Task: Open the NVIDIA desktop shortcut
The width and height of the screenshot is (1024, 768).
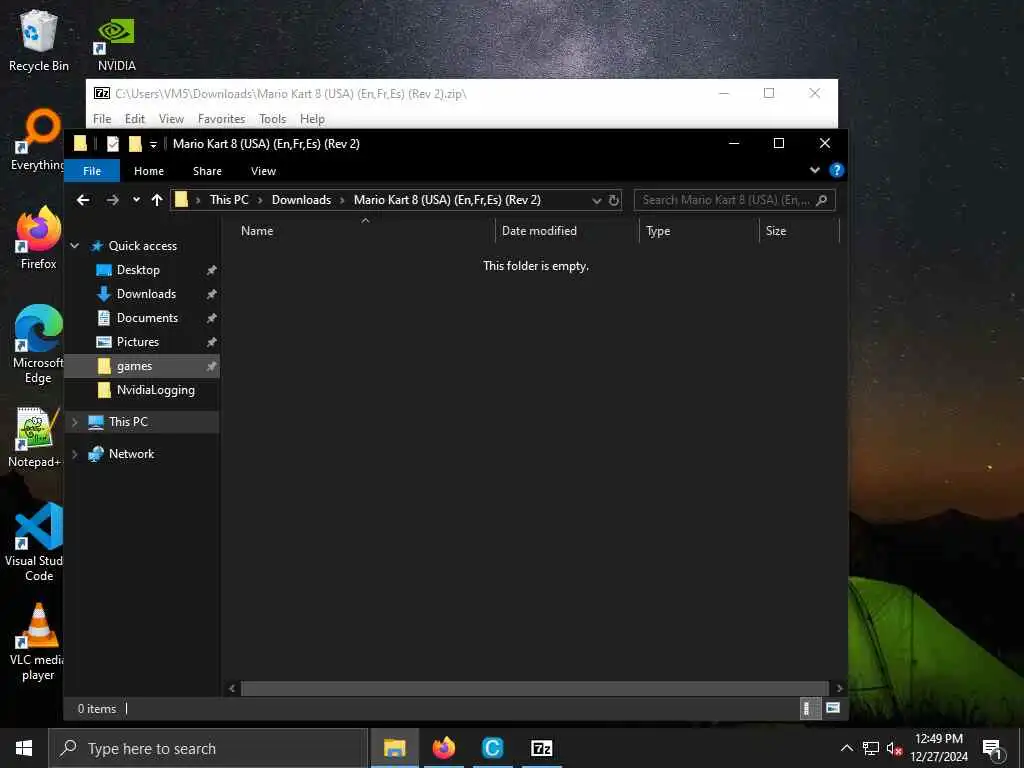Action: click(x=116, y=43)
